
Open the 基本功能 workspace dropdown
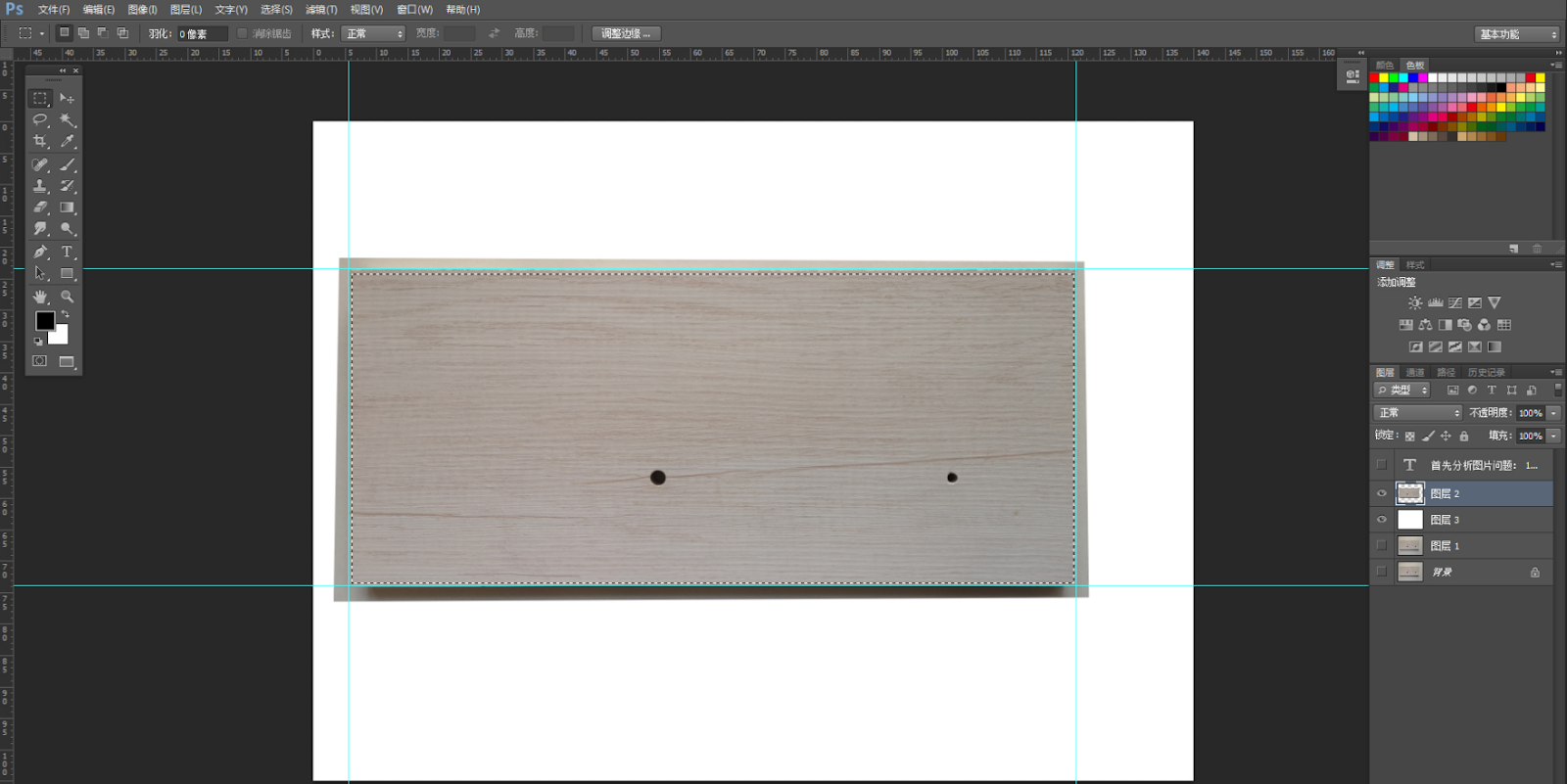(1516, 34)
